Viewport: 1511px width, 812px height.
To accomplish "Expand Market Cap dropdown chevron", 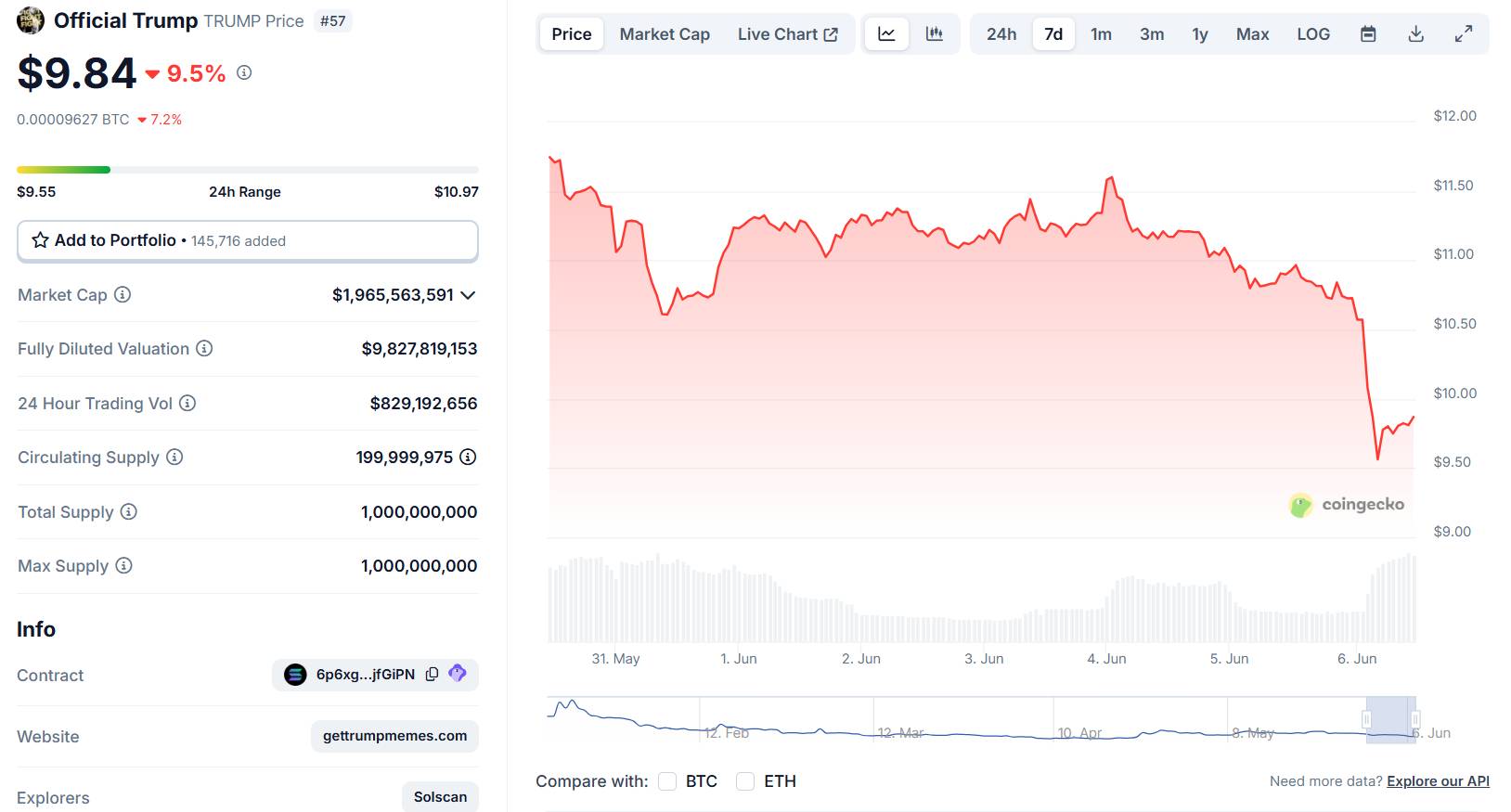I will tap(468, 295).
